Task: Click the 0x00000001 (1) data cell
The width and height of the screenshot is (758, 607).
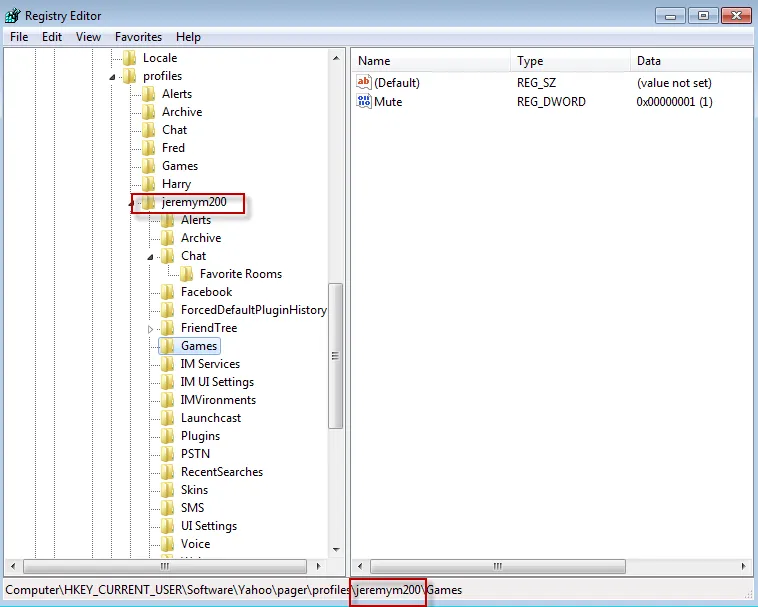Action: click(x=674, y=102)
